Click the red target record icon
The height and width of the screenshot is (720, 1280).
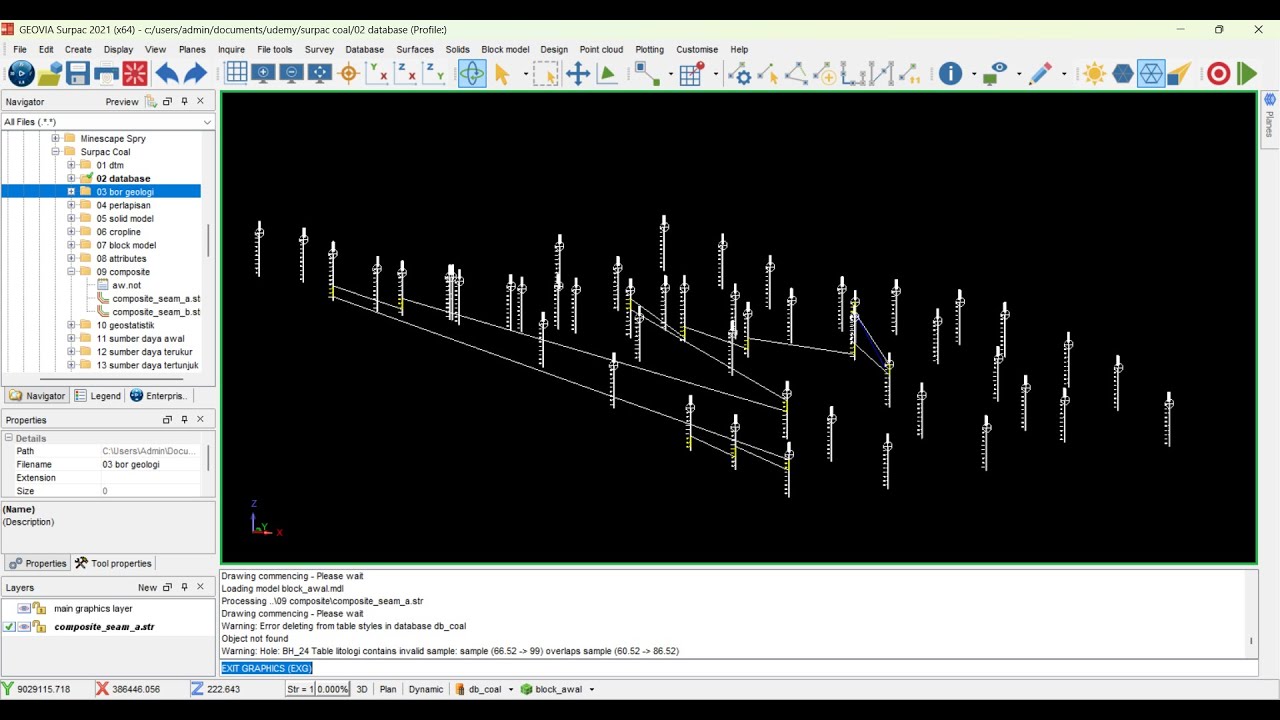(x=1218, y=73)
